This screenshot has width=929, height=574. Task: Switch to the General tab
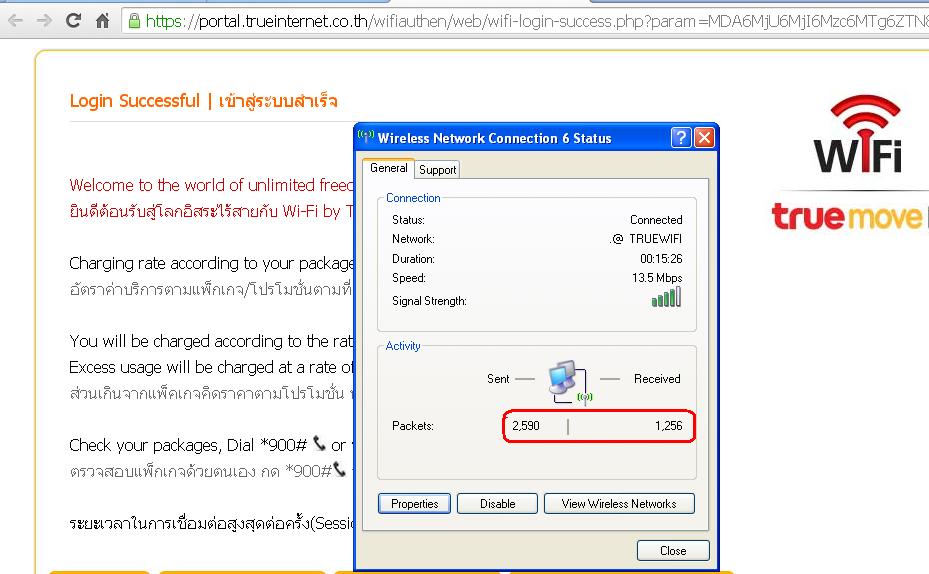pos(388,168)
